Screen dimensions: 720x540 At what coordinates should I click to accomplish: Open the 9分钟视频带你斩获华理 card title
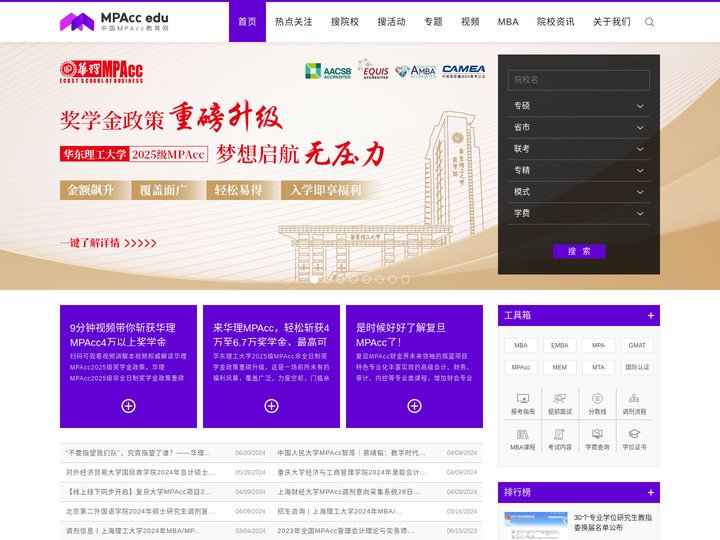pyautogui.click(x=123, y=335)
